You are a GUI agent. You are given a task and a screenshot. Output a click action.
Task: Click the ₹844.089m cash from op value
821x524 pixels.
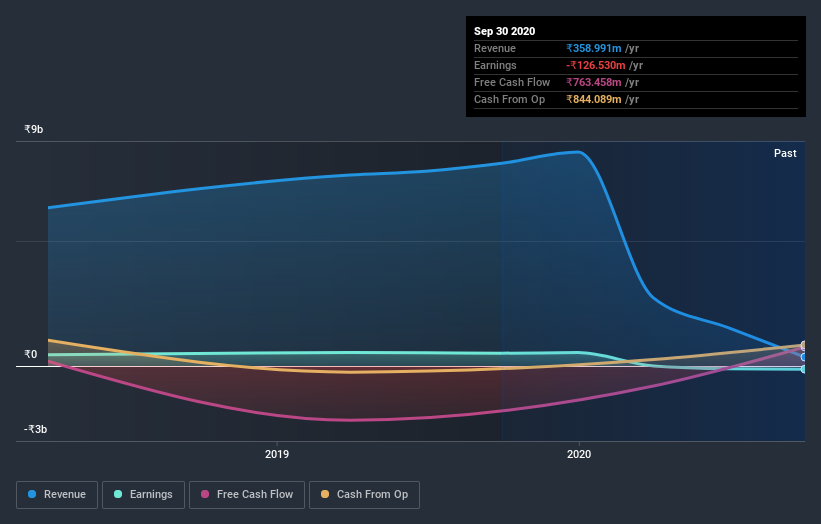pos(594,99)
